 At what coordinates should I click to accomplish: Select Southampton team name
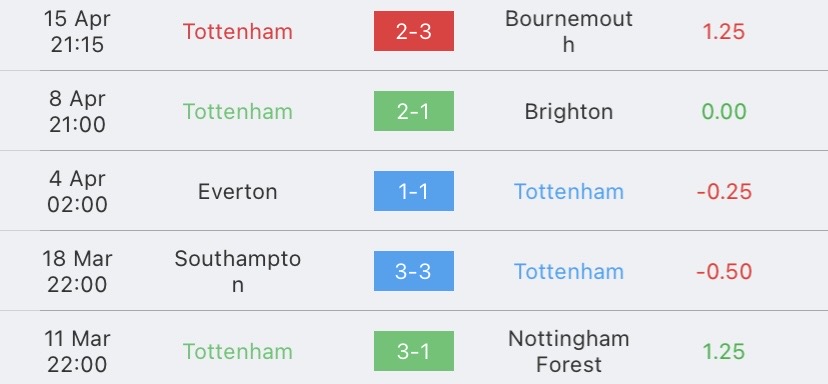pyautogui.click(x=238, y=271)
